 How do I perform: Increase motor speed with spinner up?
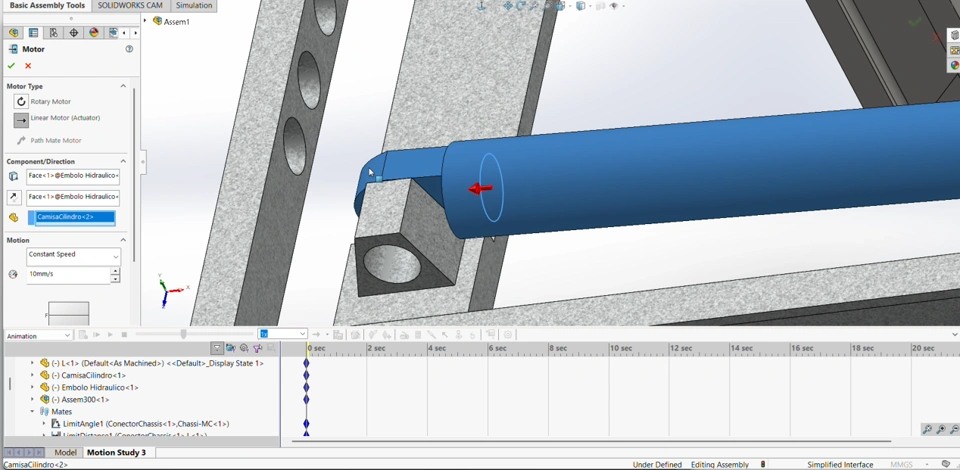pos(115,271)
